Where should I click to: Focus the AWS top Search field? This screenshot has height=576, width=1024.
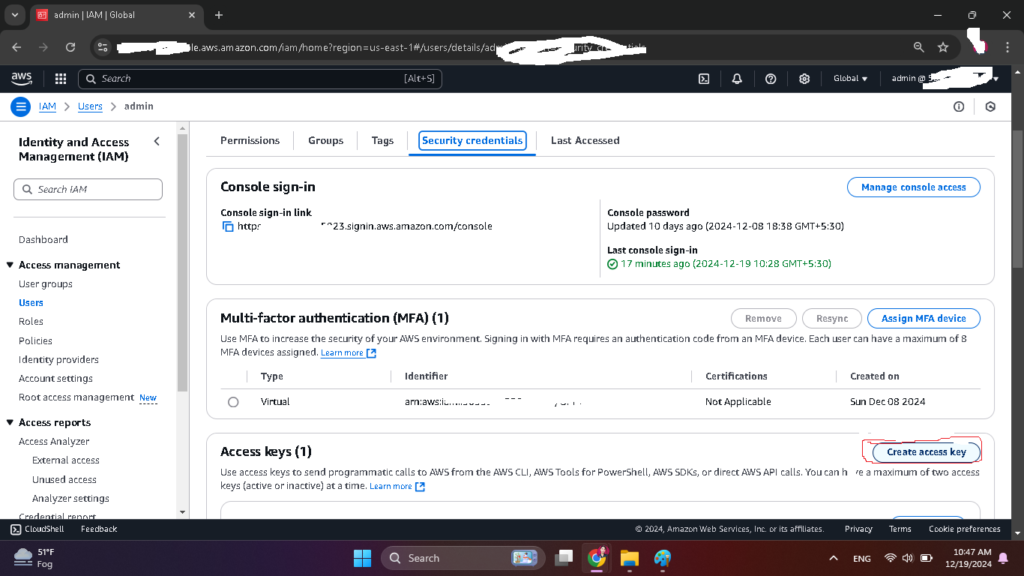pos(260,78)
